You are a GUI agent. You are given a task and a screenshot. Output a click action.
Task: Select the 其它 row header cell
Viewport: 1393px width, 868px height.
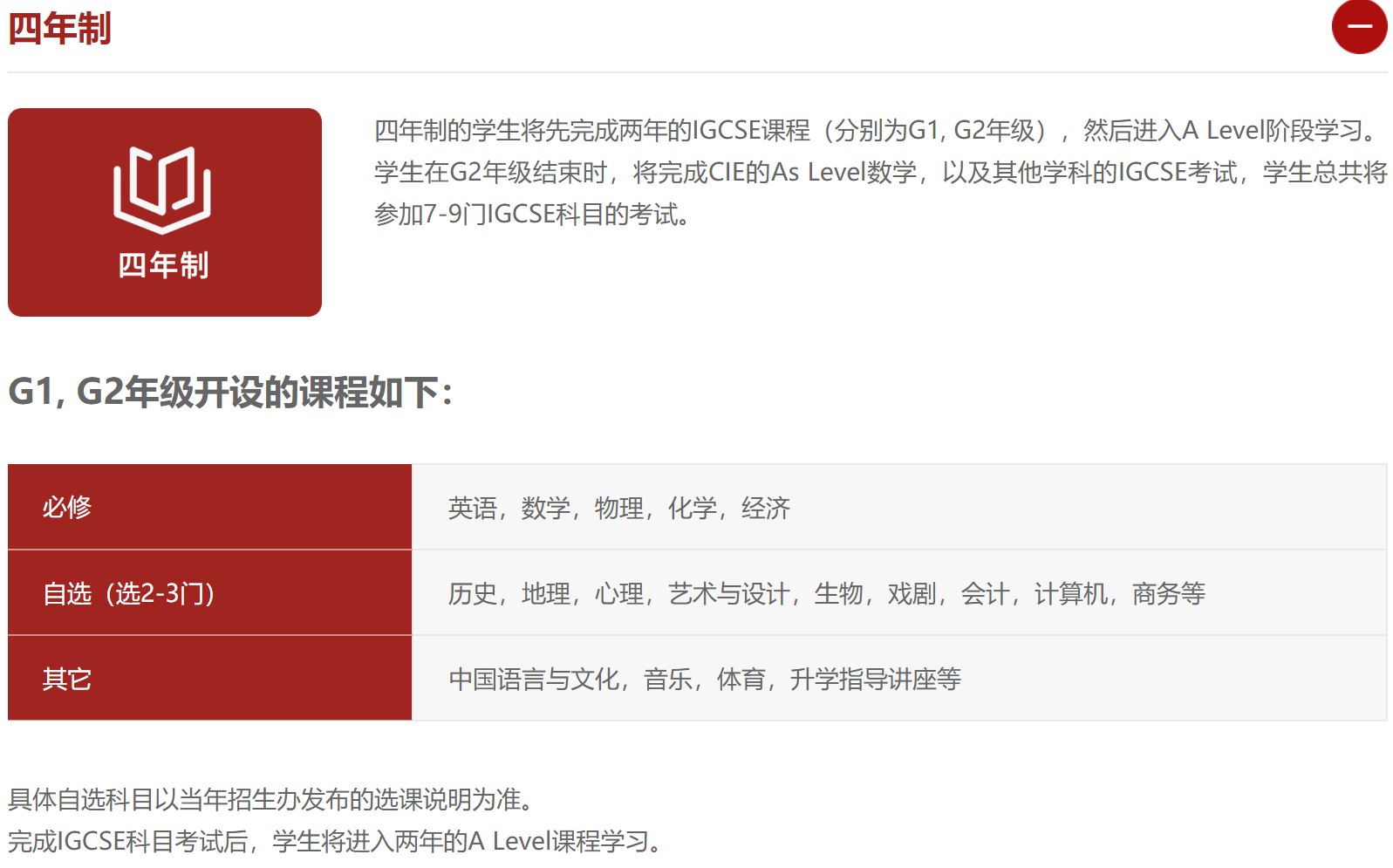[209, 679]
